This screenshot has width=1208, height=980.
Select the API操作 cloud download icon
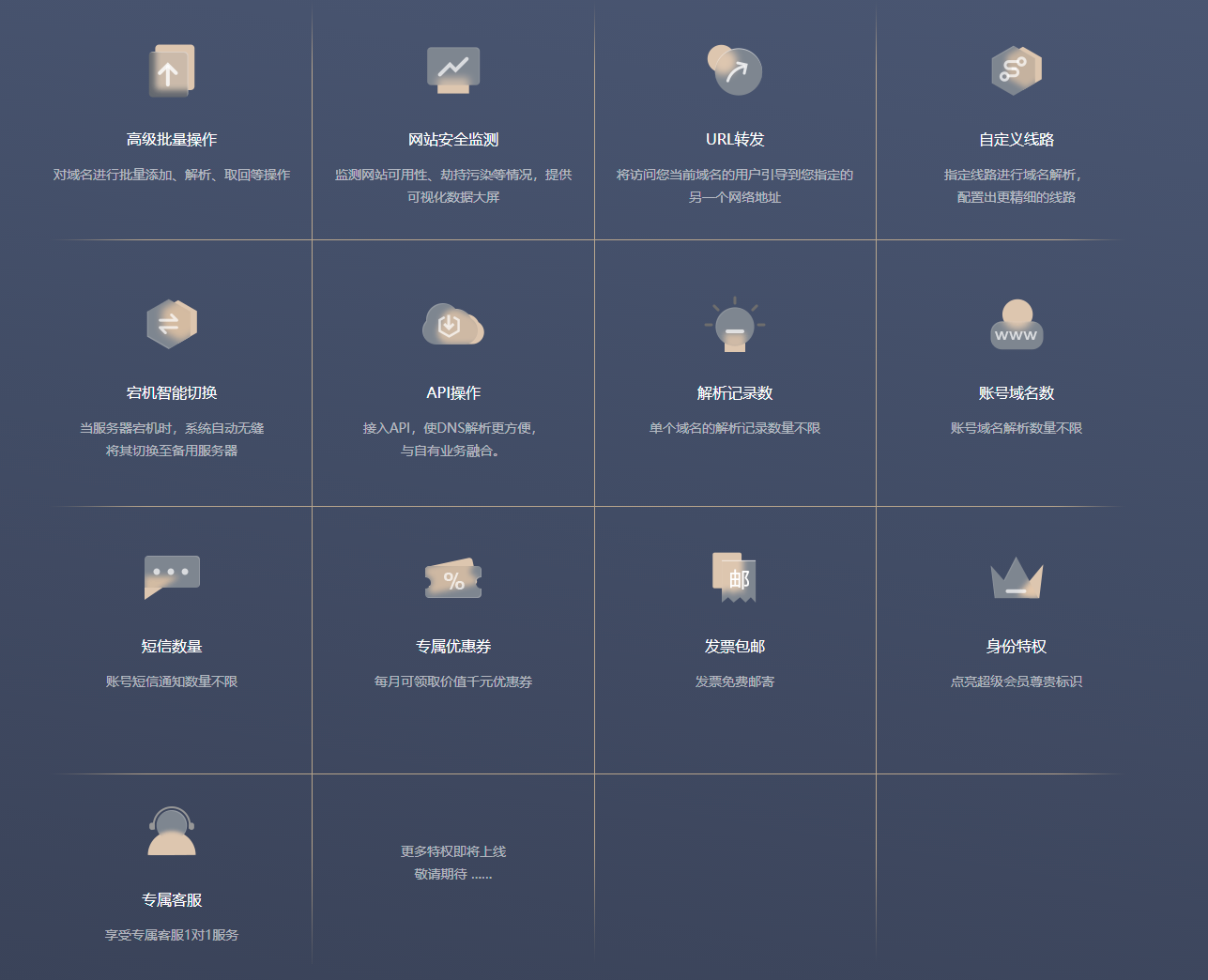(453, 324)
